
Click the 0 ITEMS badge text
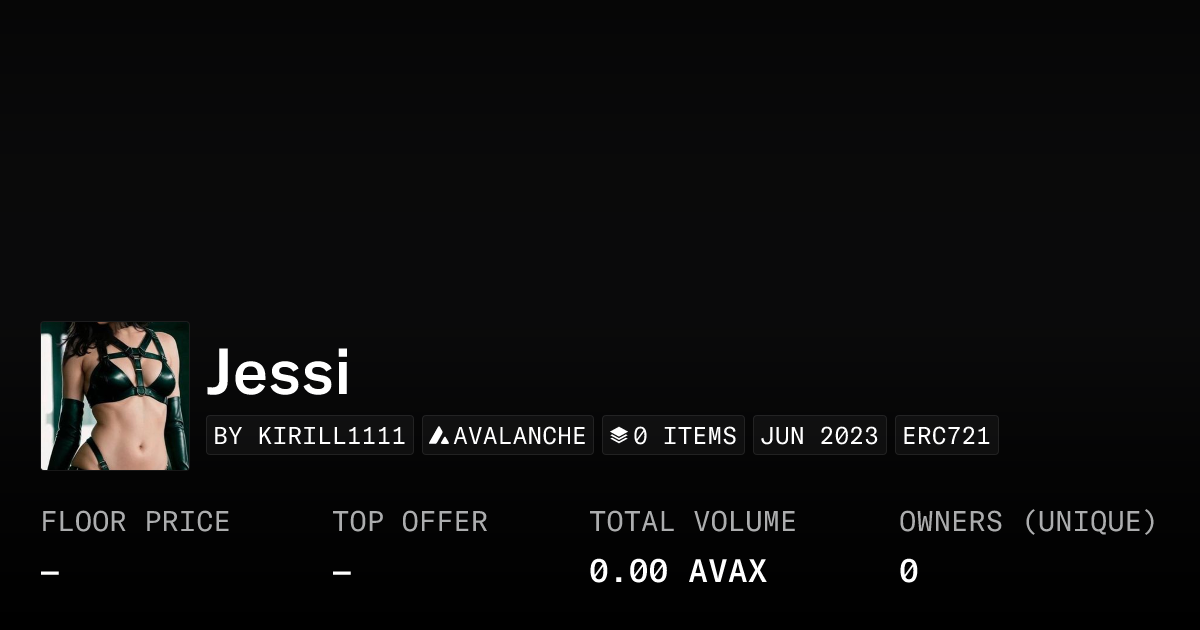[x=685, y=436]
